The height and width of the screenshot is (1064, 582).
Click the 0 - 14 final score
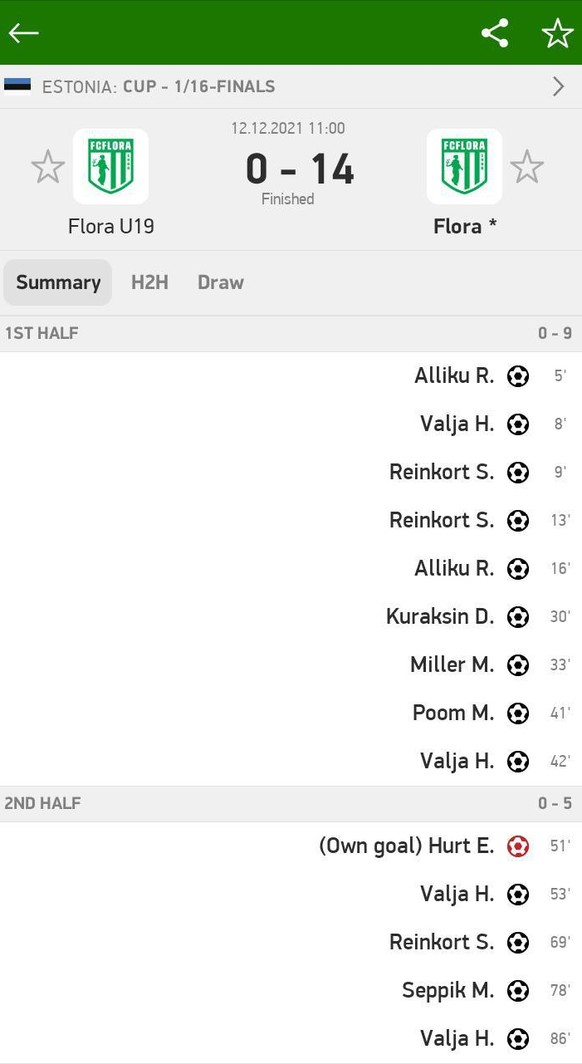(x=300, y=168)
